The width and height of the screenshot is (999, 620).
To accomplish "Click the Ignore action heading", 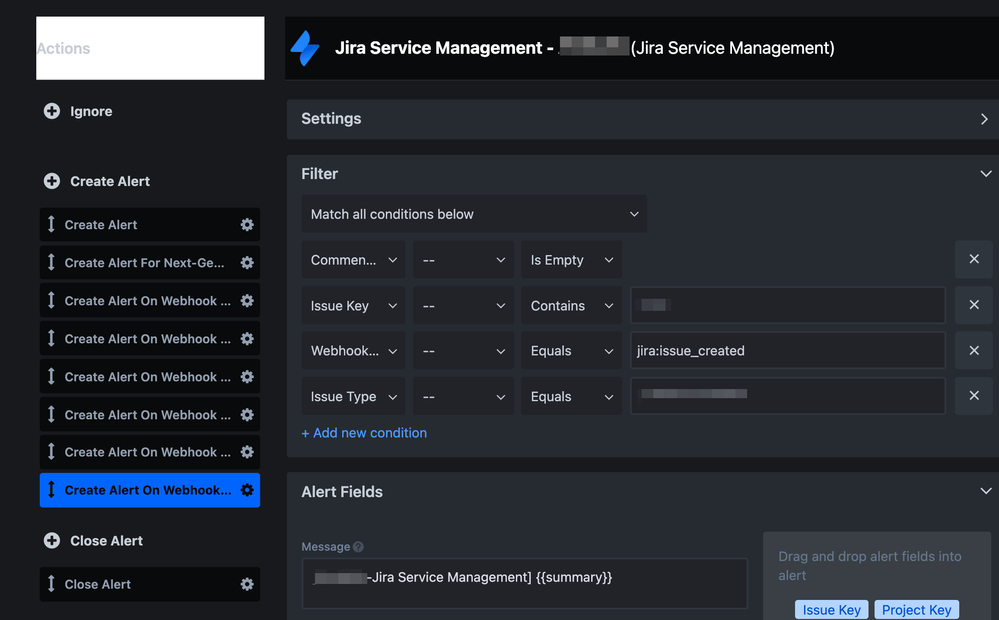I will point(91,112).
